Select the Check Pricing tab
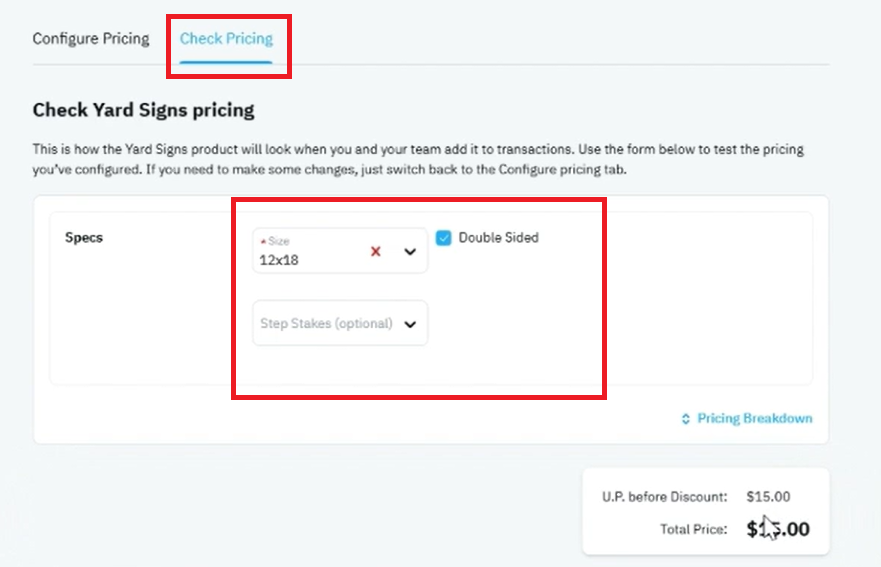881x567 pixels. coord(226,39)
